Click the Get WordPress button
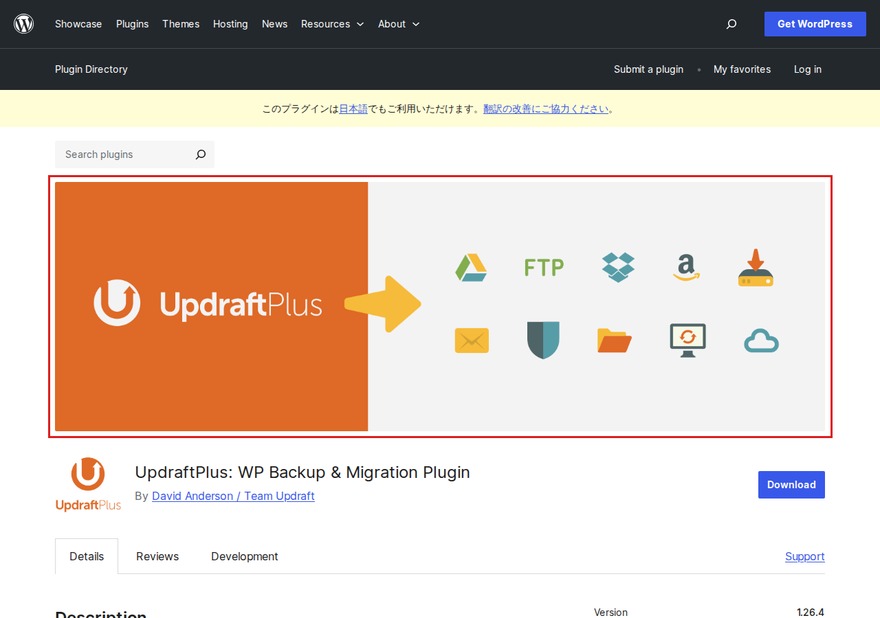The image size is (880, 618). pyautogui.click(x=815, y=24)
